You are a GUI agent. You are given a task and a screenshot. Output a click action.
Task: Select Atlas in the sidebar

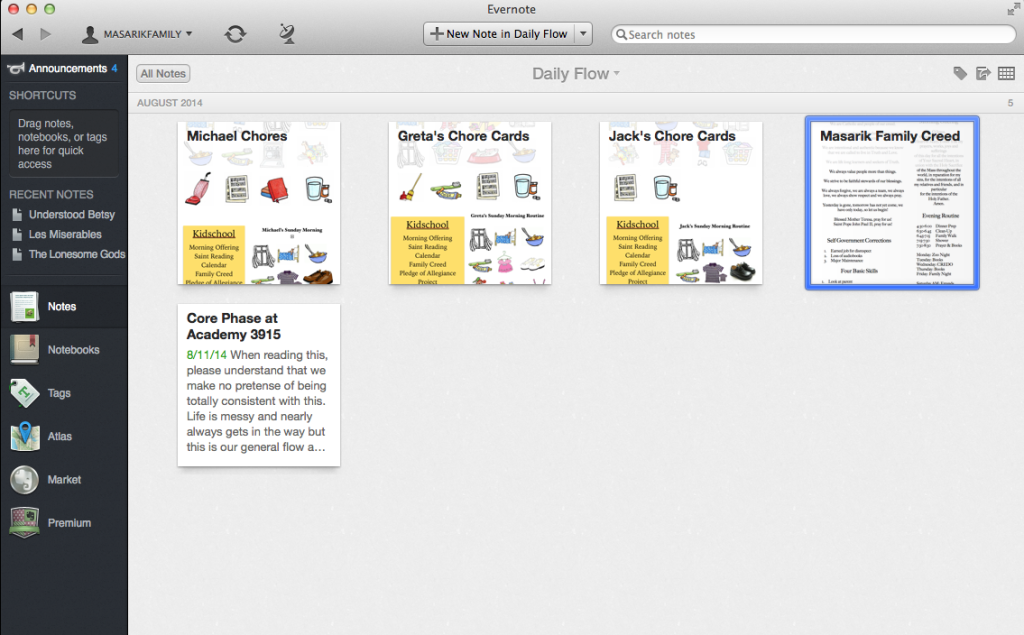click(x=64, y=436)
